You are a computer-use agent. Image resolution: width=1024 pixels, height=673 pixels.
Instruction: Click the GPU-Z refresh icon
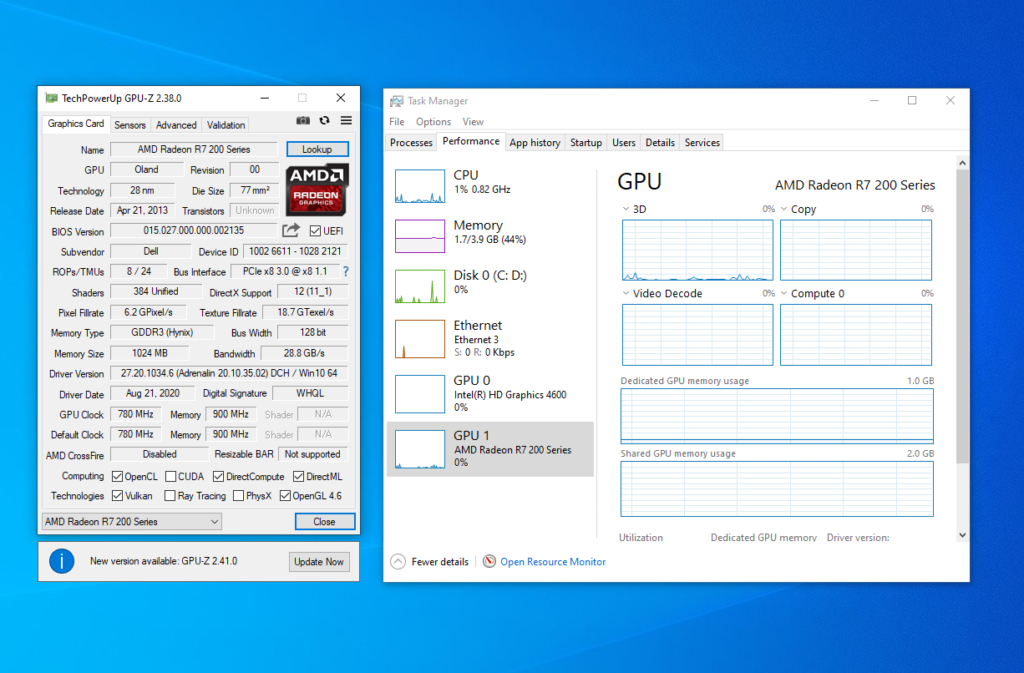(324, 121)
